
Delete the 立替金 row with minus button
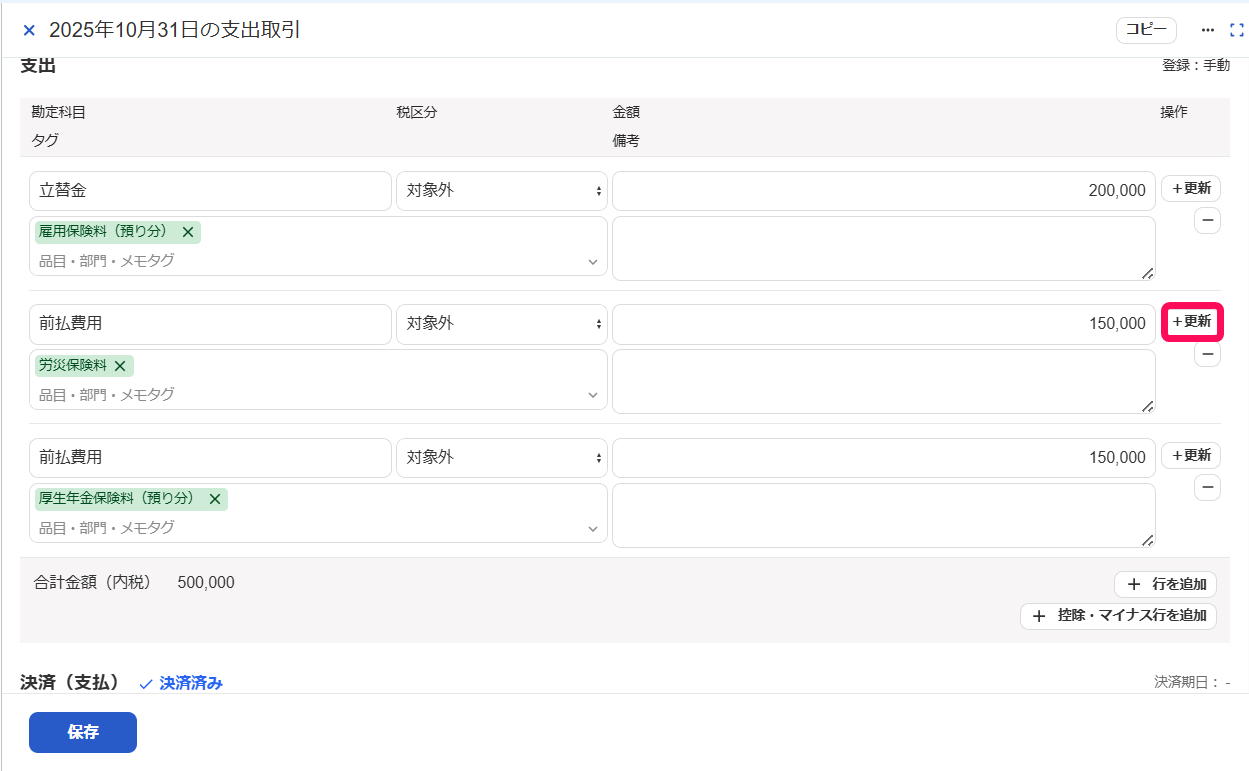pos(1207,221)
